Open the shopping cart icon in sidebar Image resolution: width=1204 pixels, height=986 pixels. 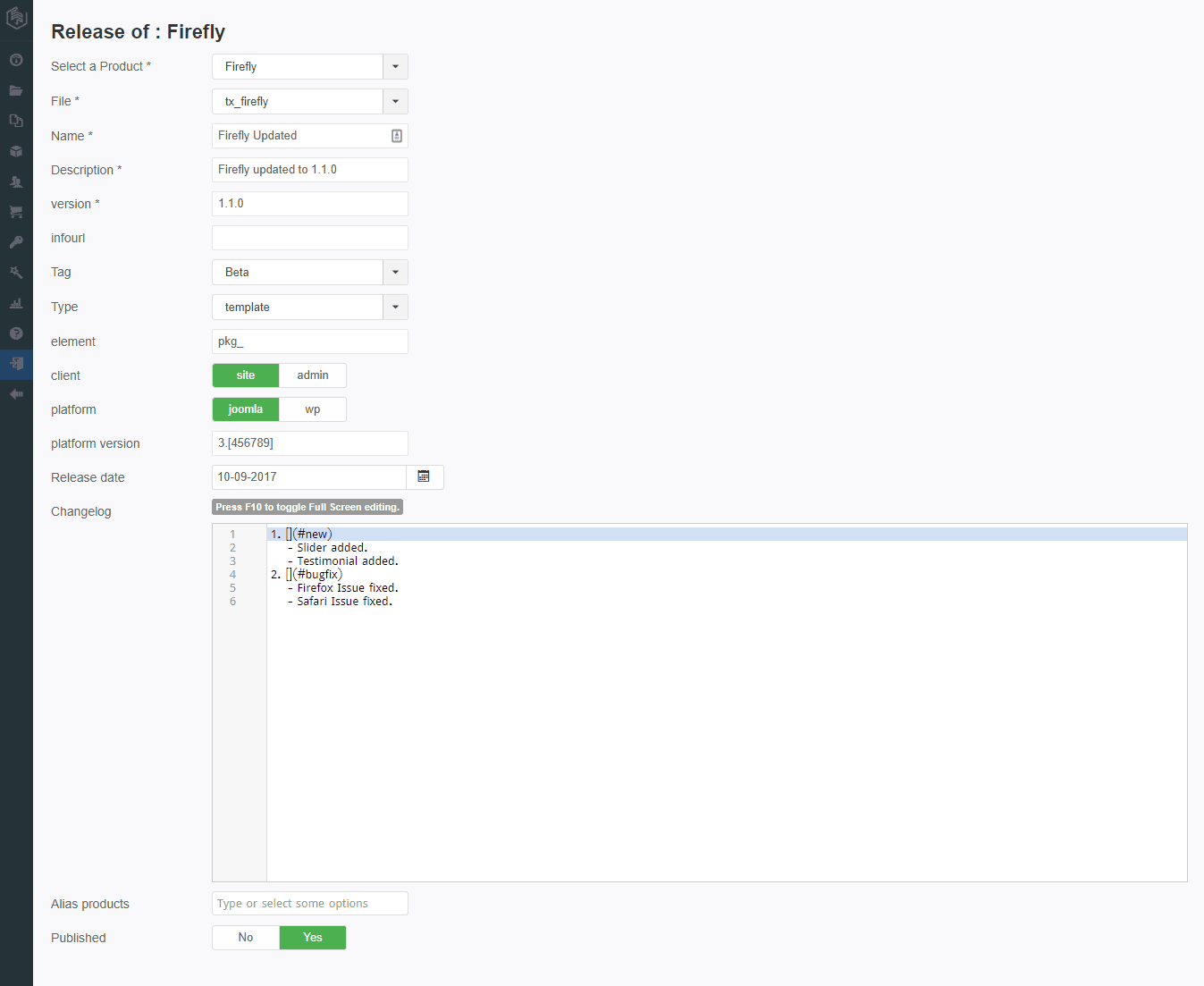(16, 212)
